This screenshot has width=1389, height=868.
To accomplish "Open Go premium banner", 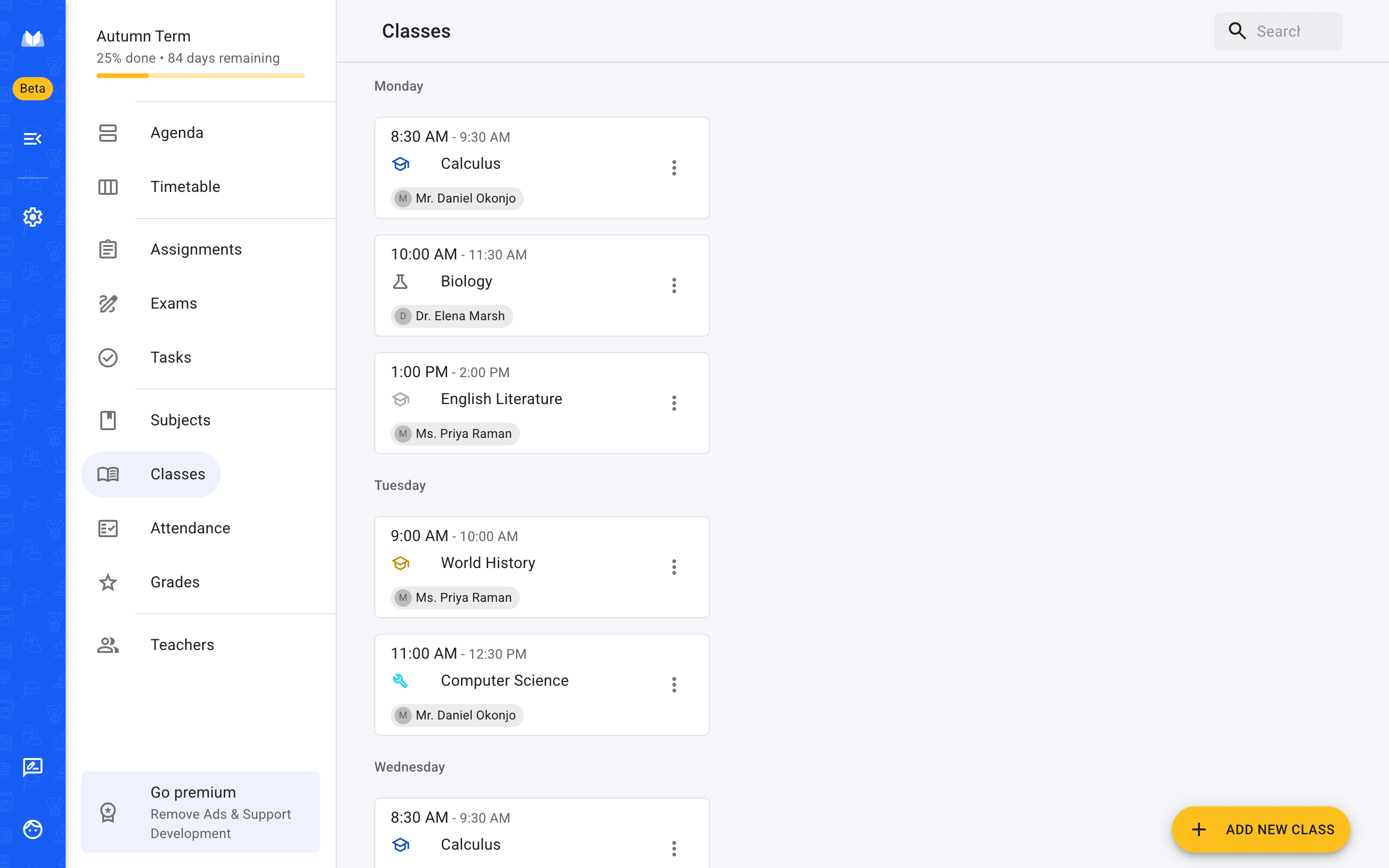I will pos(200,812).
